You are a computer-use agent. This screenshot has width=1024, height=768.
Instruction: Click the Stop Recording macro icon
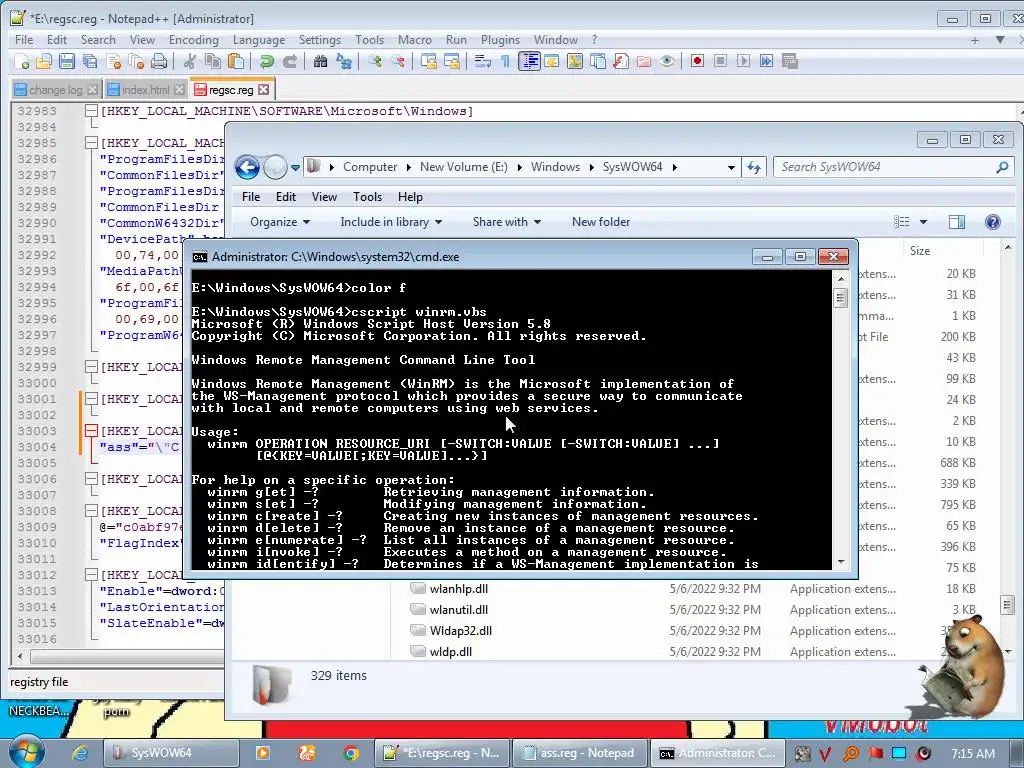click(x=720, y=61)
